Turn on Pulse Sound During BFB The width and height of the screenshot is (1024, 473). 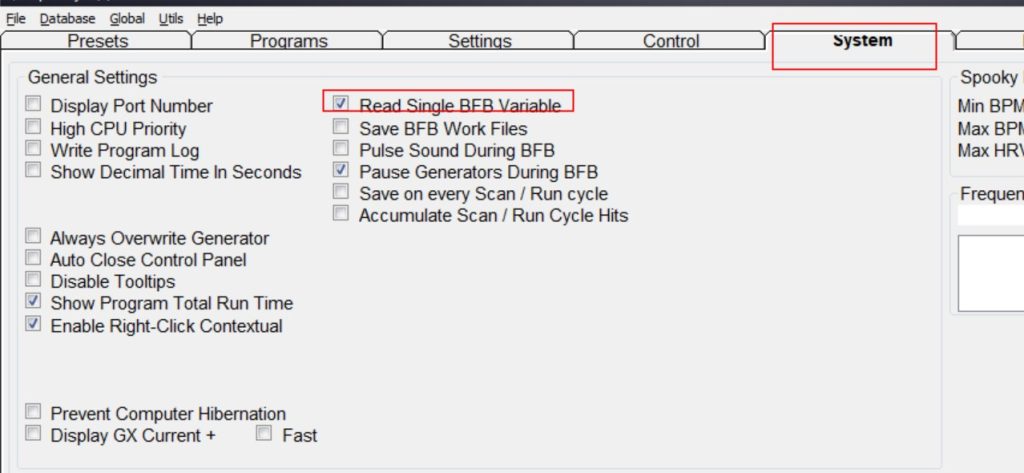[x=342, y=149]
